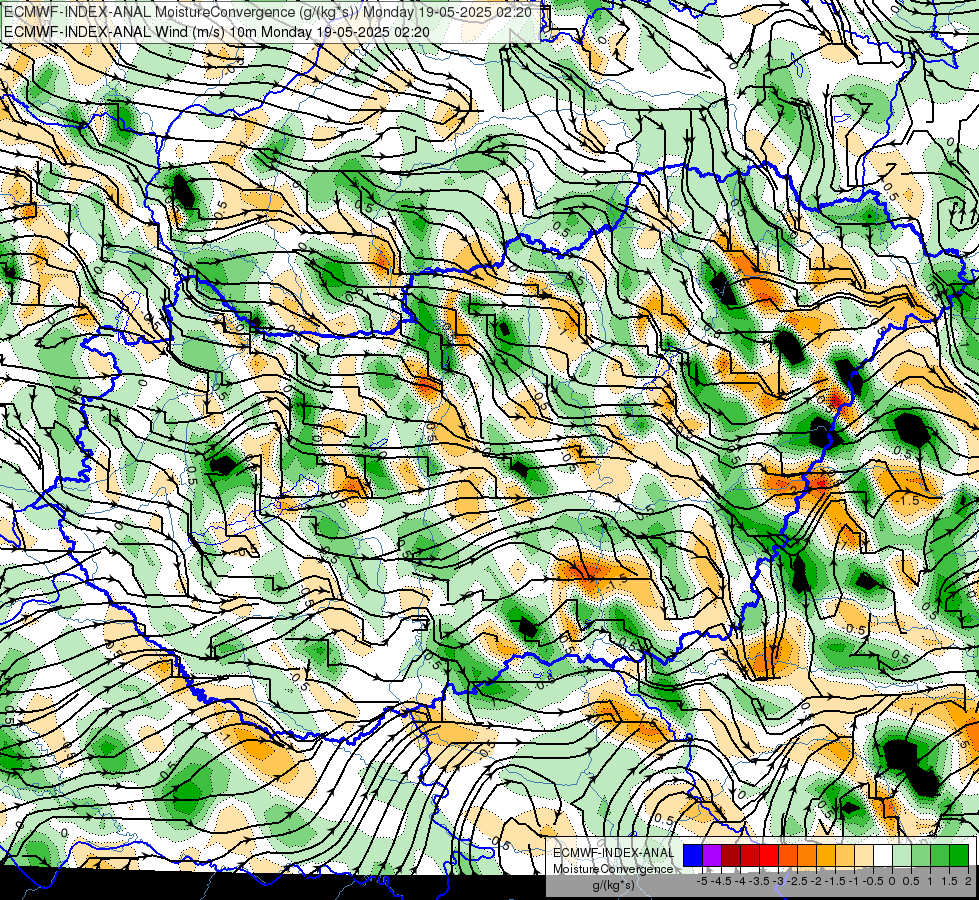
Task: Click the blue legend swatch above the -5 tick
Action: pyautogui.click(x=693, y=855)
